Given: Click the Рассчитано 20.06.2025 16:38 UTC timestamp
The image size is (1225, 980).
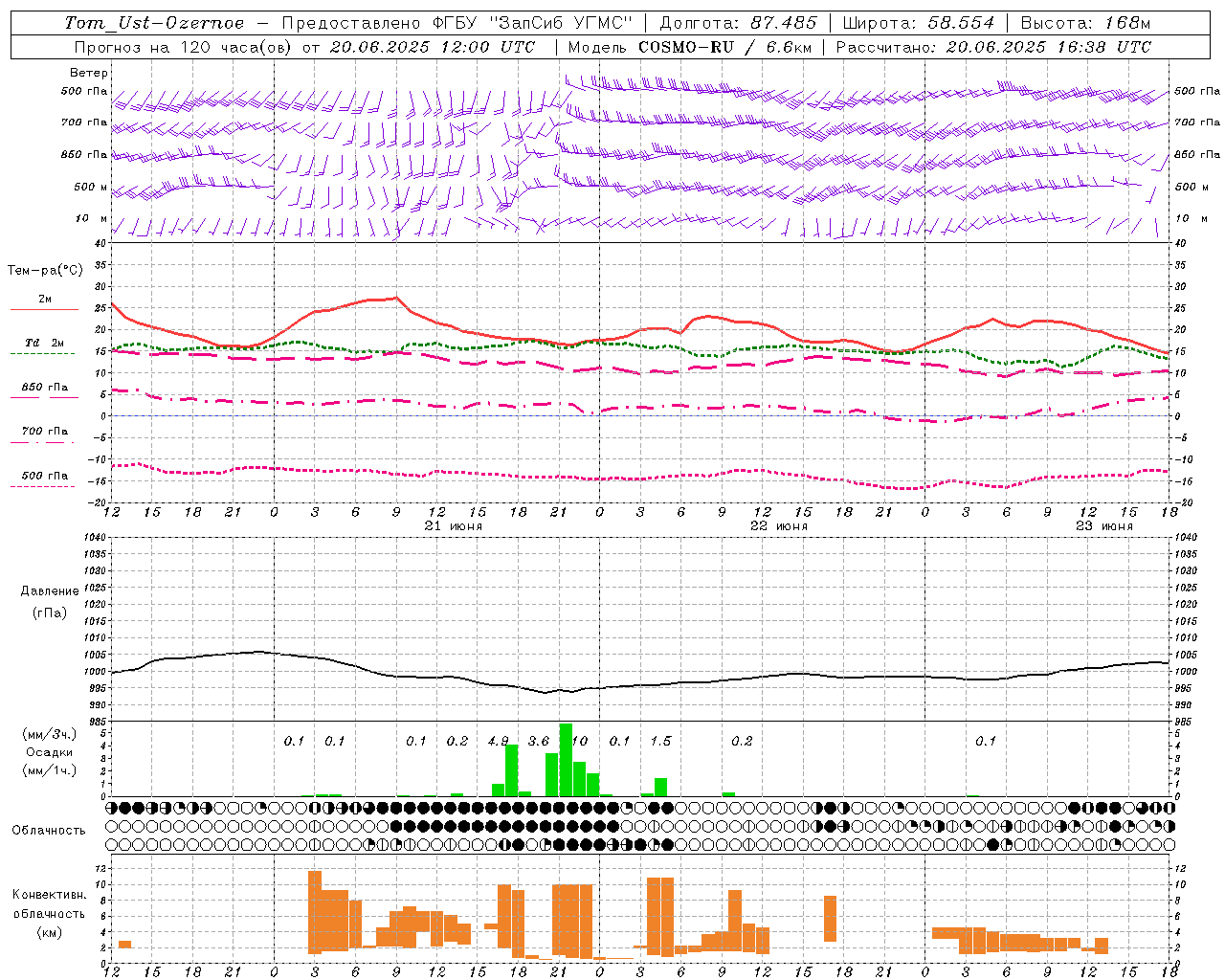Looking at the screenshot, I should (993, 47).
